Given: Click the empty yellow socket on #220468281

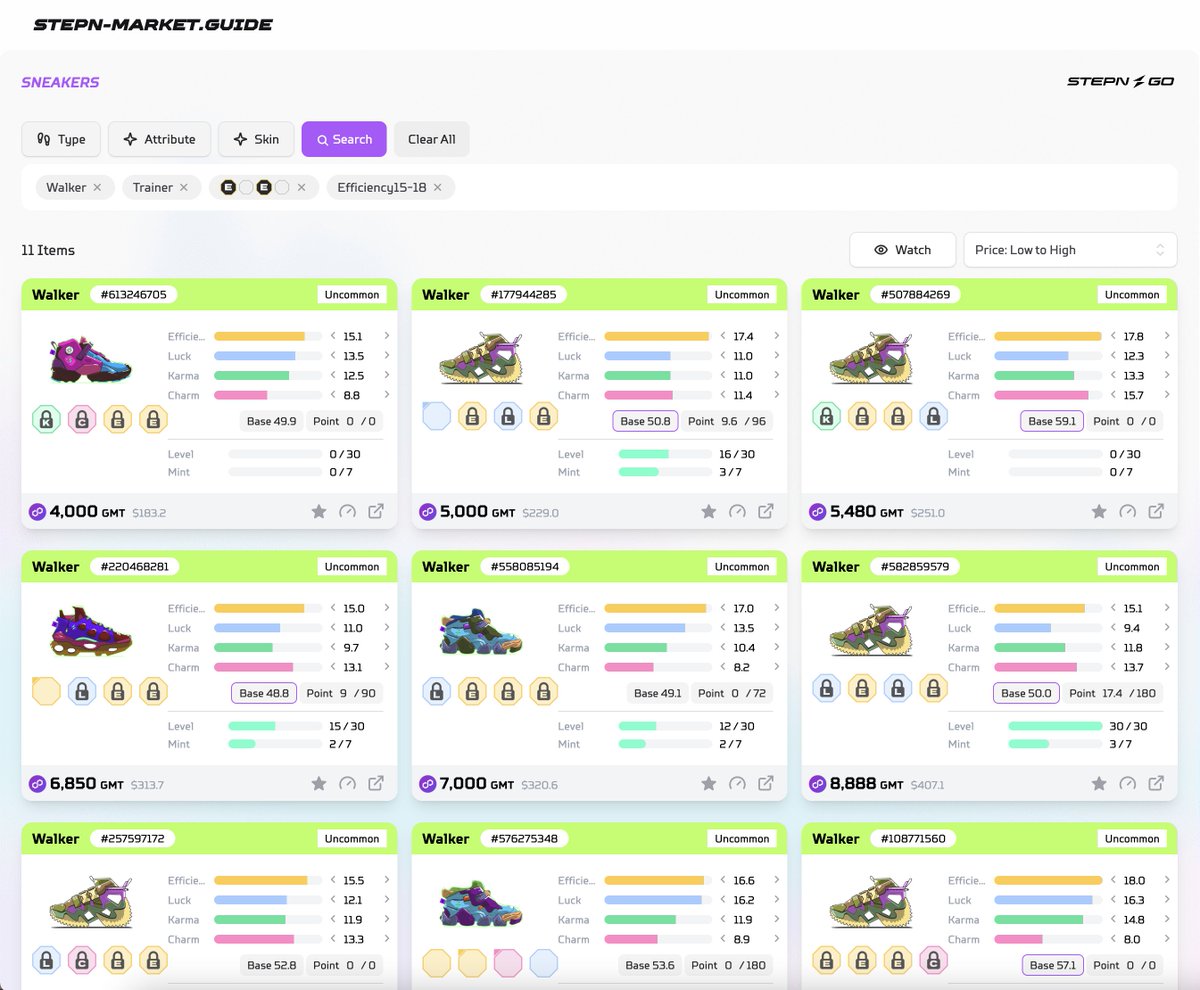Looking at the screenshot, I should click(47, 691).
